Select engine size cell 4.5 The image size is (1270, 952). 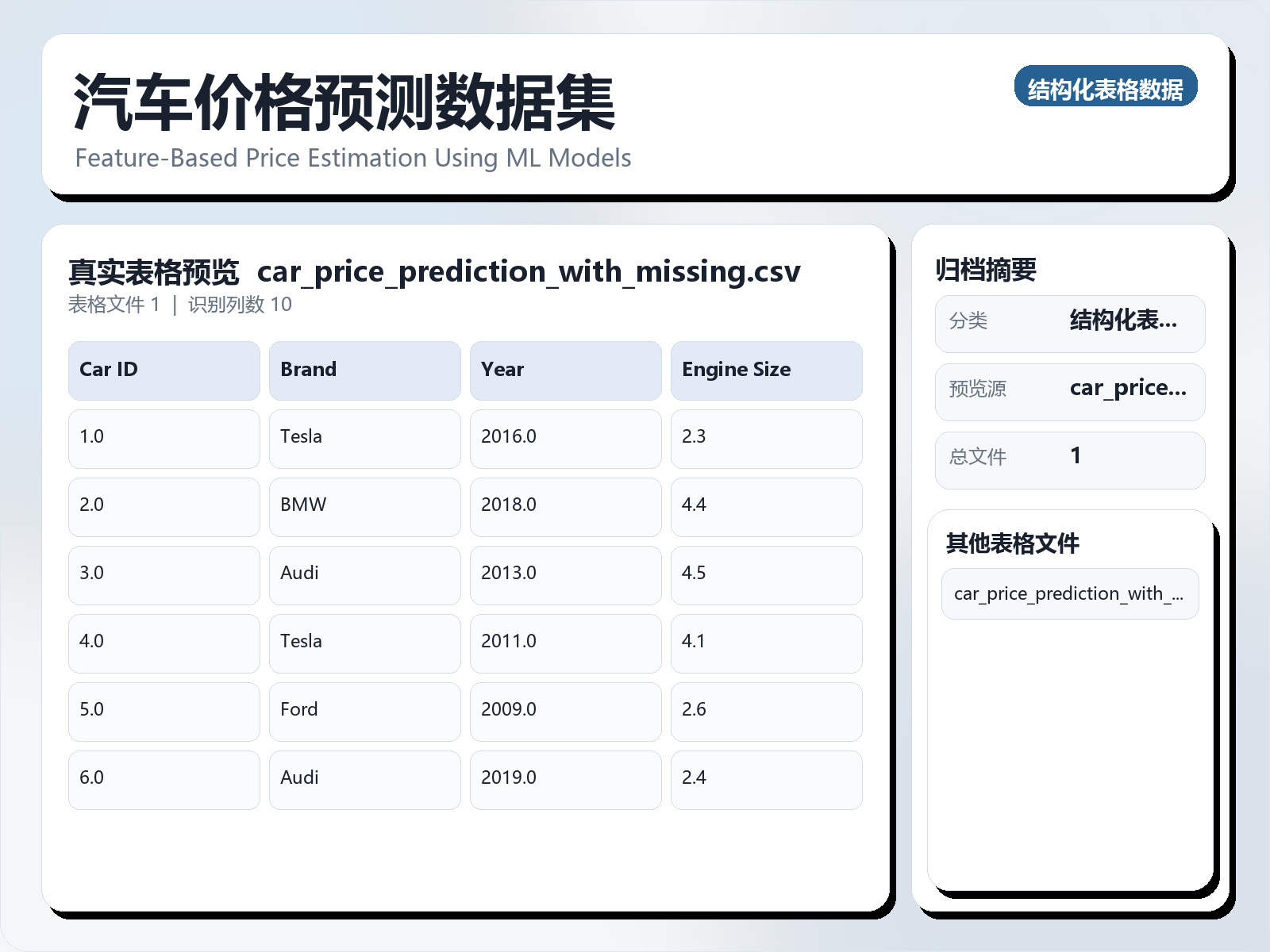point(766,574)
